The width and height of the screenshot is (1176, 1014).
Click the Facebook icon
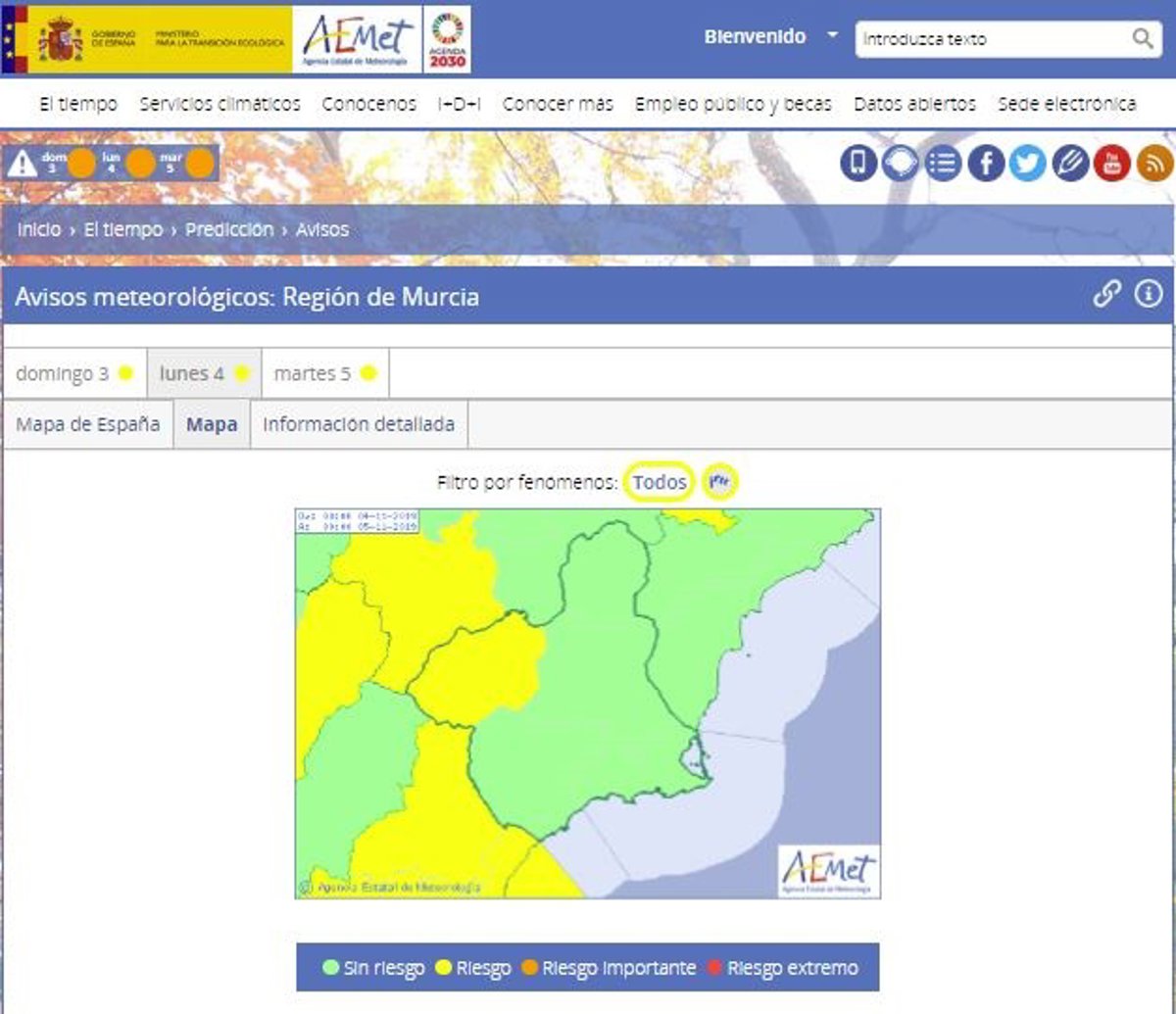click(986, 164)
